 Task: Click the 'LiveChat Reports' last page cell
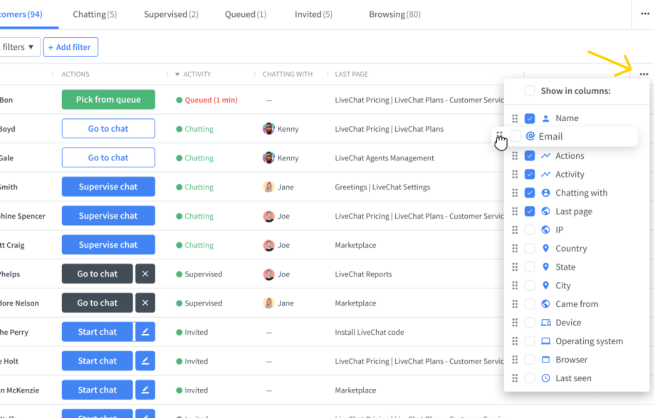(x=363, y=274)
